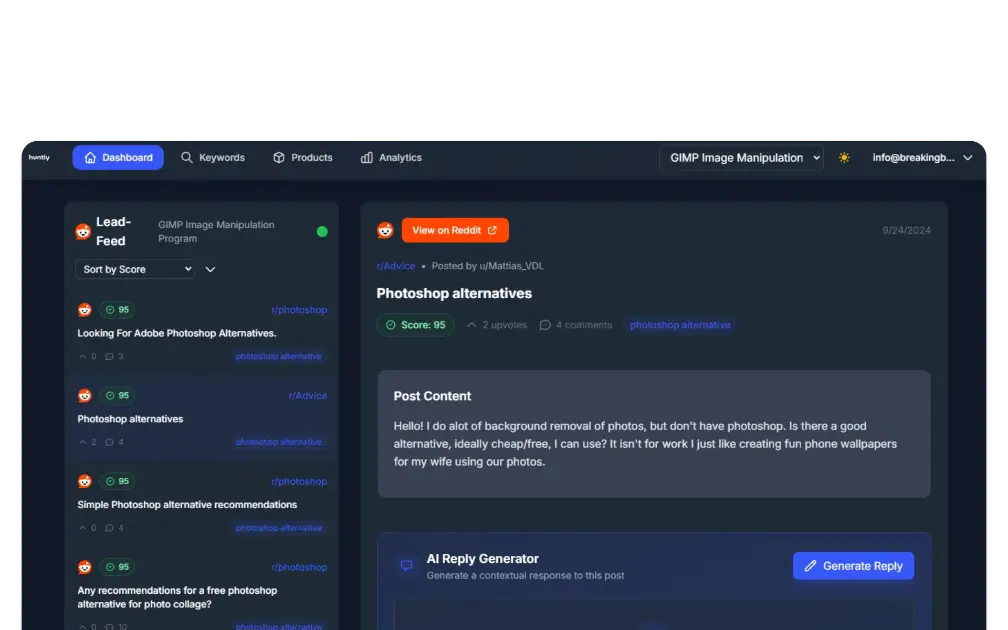The height and width of the screenshot is (630, 1008).
Task: Click the green Score: 95 badge
Action: 415,325
